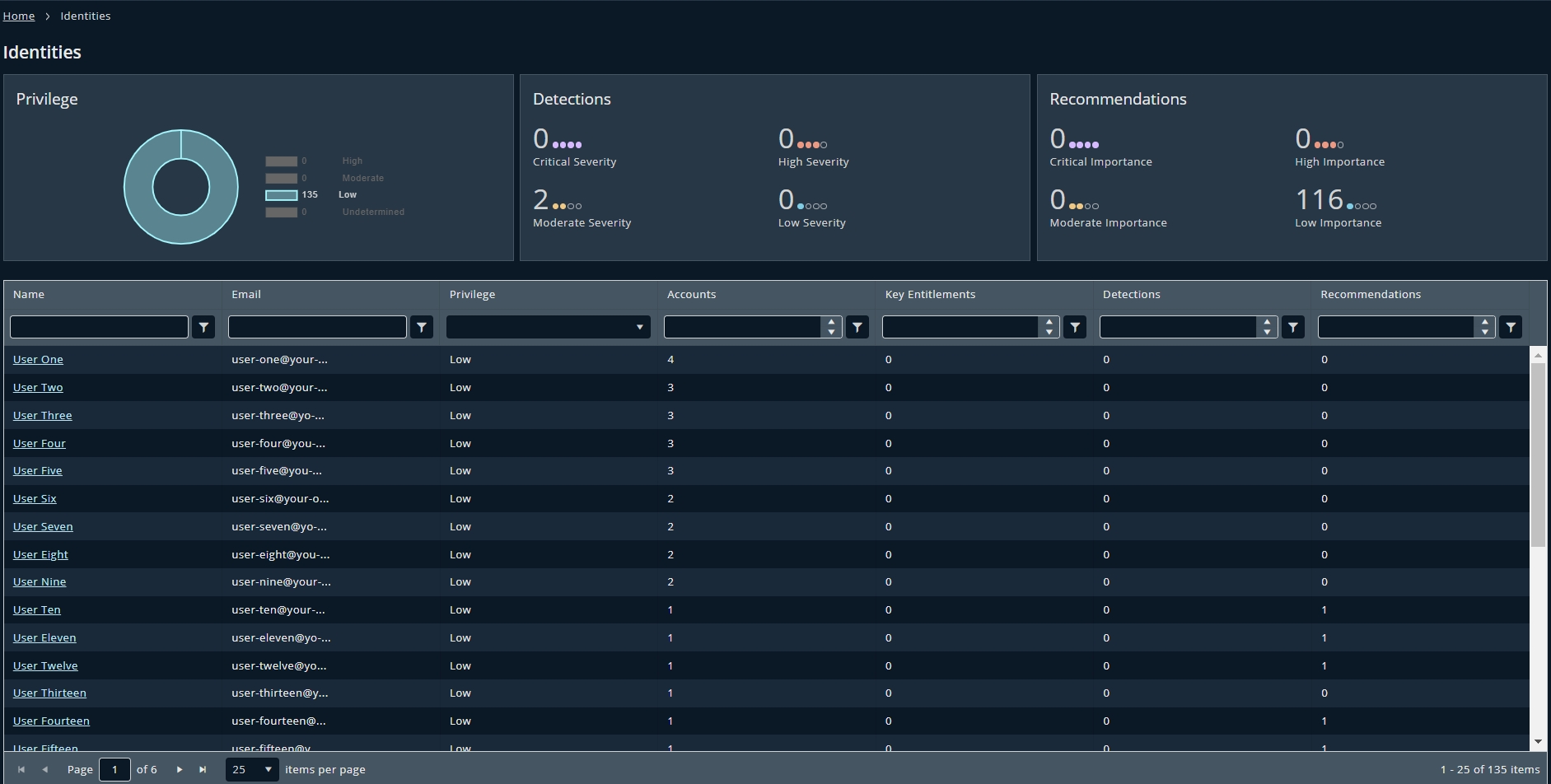Viewport: 1551px width, 784px height.
Task: Decrease the Detections filter value stepper
Action: click(x=1267, y=332)
